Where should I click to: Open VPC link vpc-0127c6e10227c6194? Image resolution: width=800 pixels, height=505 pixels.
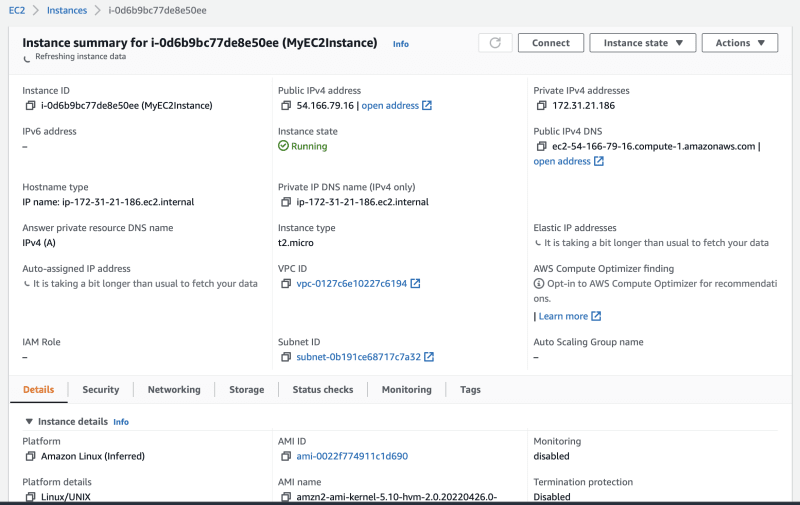pos(352,284)
